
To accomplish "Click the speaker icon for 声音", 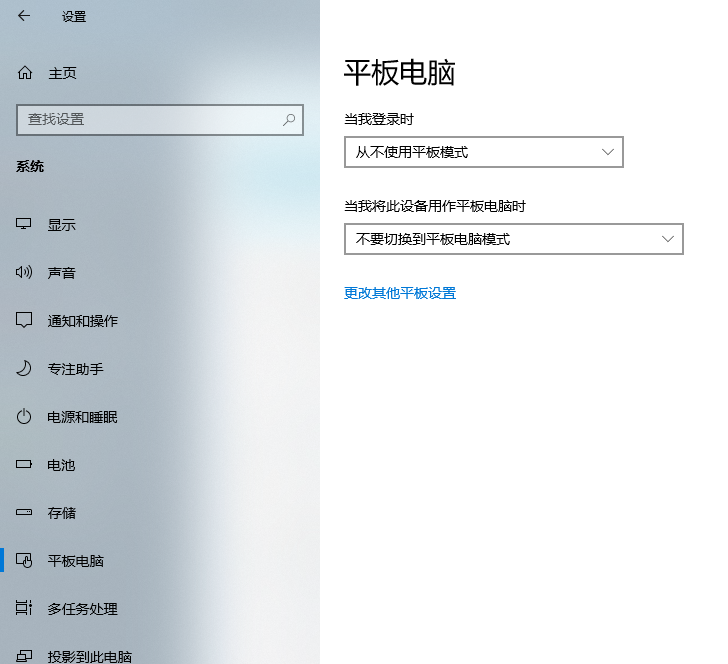I will pyautogui.click(x=24, y=272).
